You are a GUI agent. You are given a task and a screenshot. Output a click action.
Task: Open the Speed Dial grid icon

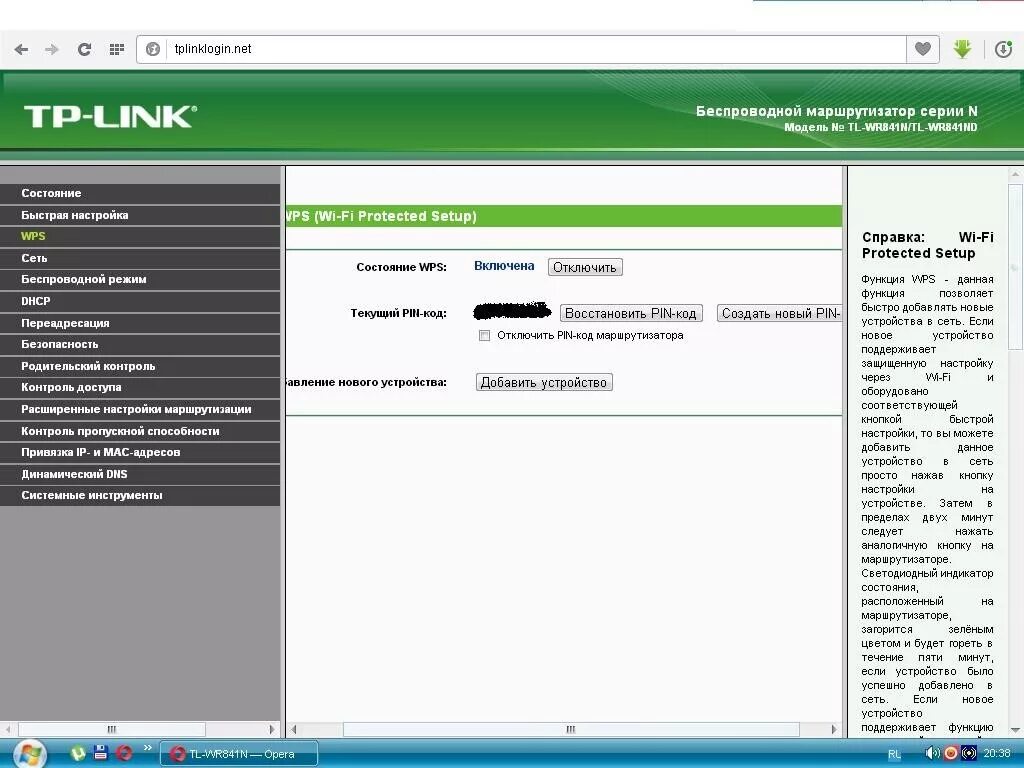pyautogui.click(x=117, y=49)
